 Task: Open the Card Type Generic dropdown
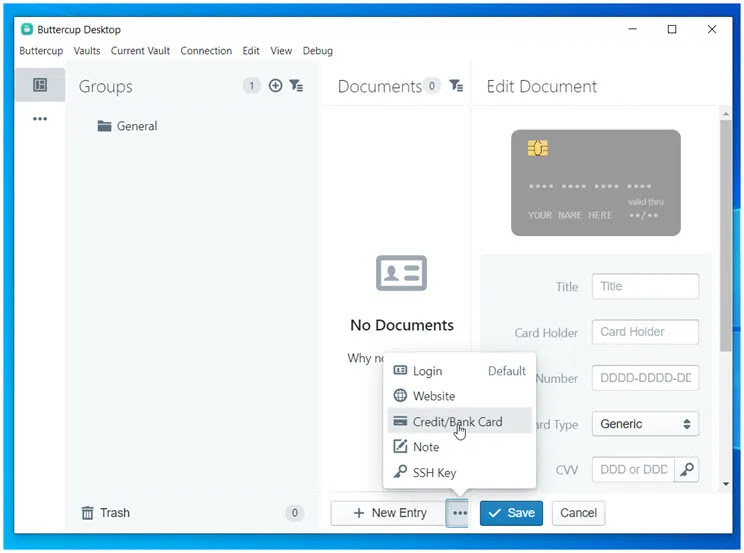(x=645, y=424)
